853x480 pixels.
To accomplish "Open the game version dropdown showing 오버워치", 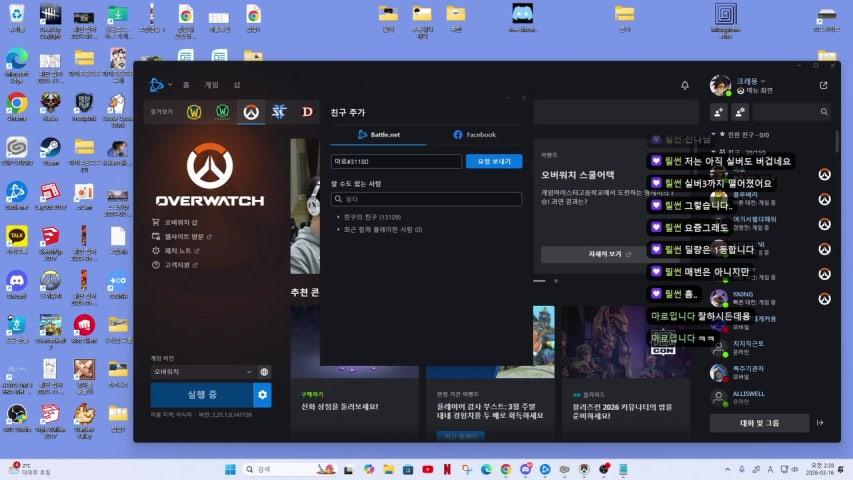I will pos(202,372).
